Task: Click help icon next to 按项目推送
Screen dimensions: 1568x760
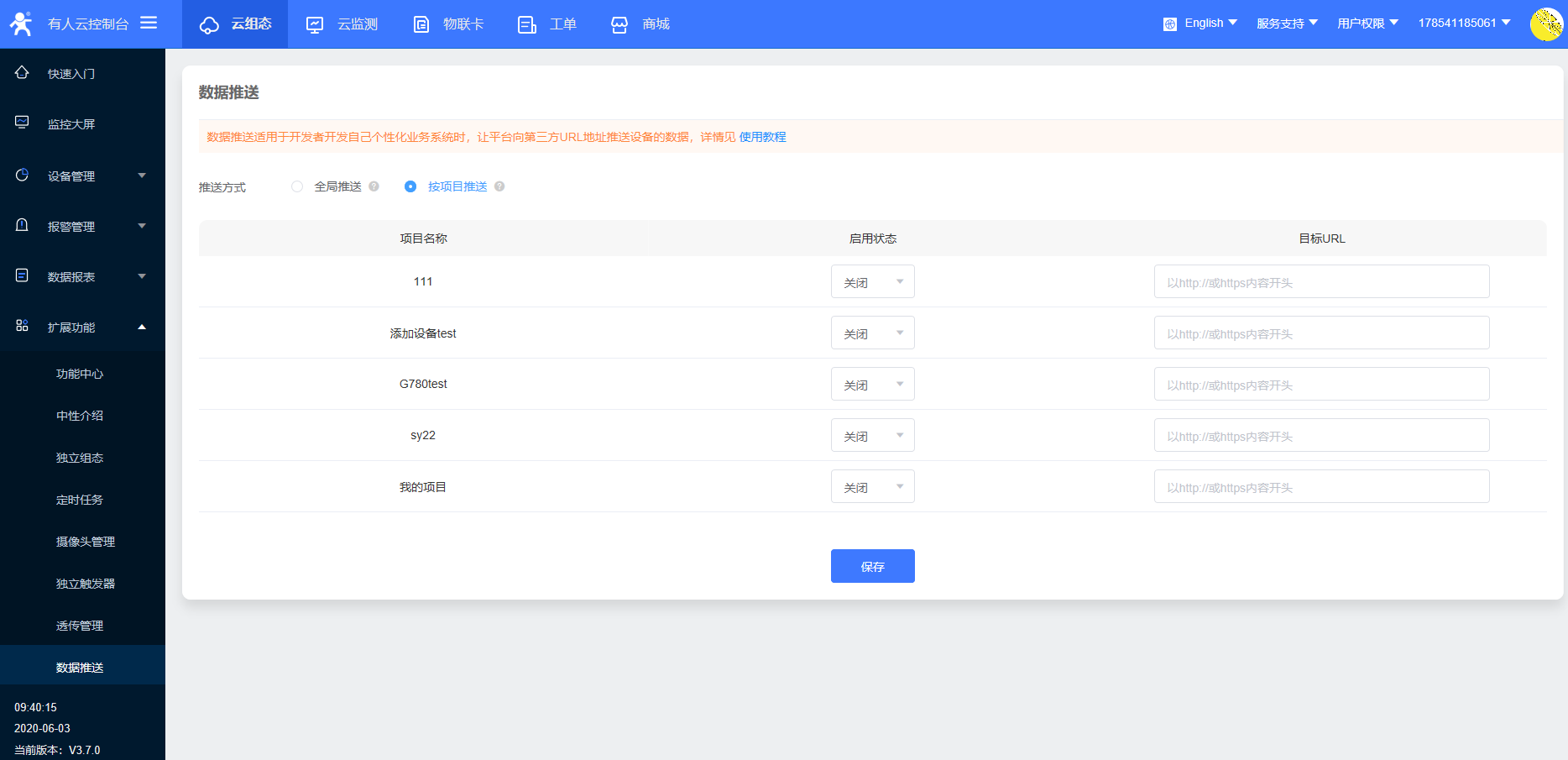Action: 499,186
